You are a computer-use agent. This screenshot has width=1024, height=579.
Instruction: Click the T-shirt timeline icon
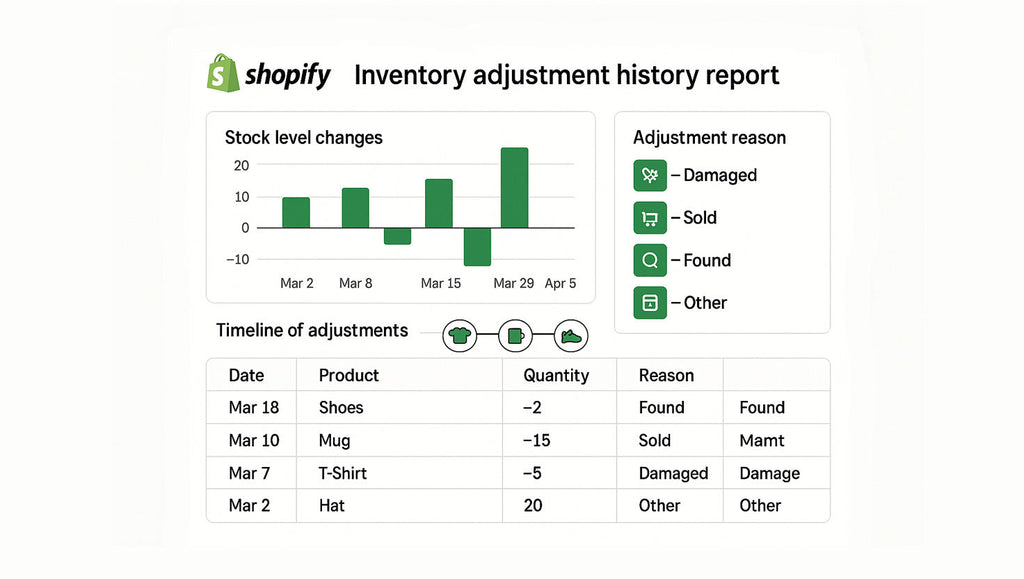[459, 335]
